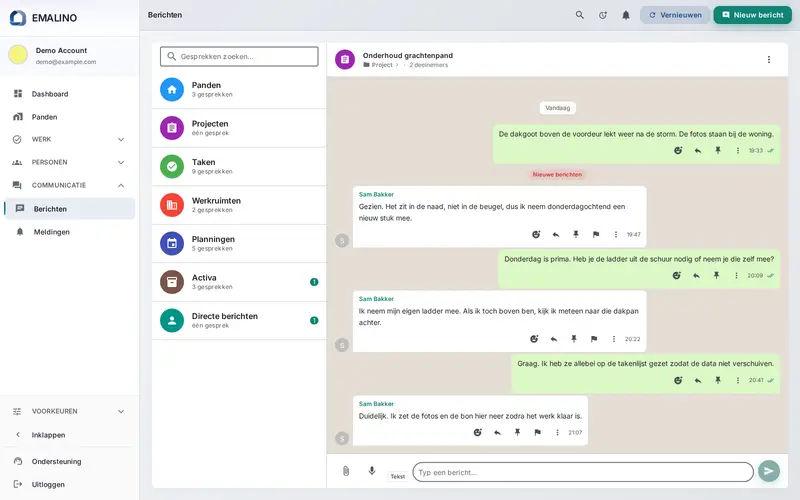This screenshot has height=500, width=800.
Task: Open the notifications bell in top bar
Action: (x=626, y=15)
